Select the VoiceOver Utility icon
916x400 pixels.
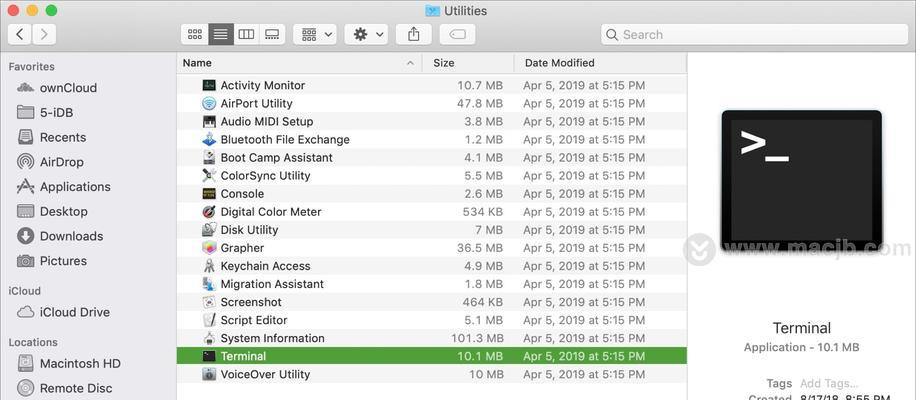[209, 374]
